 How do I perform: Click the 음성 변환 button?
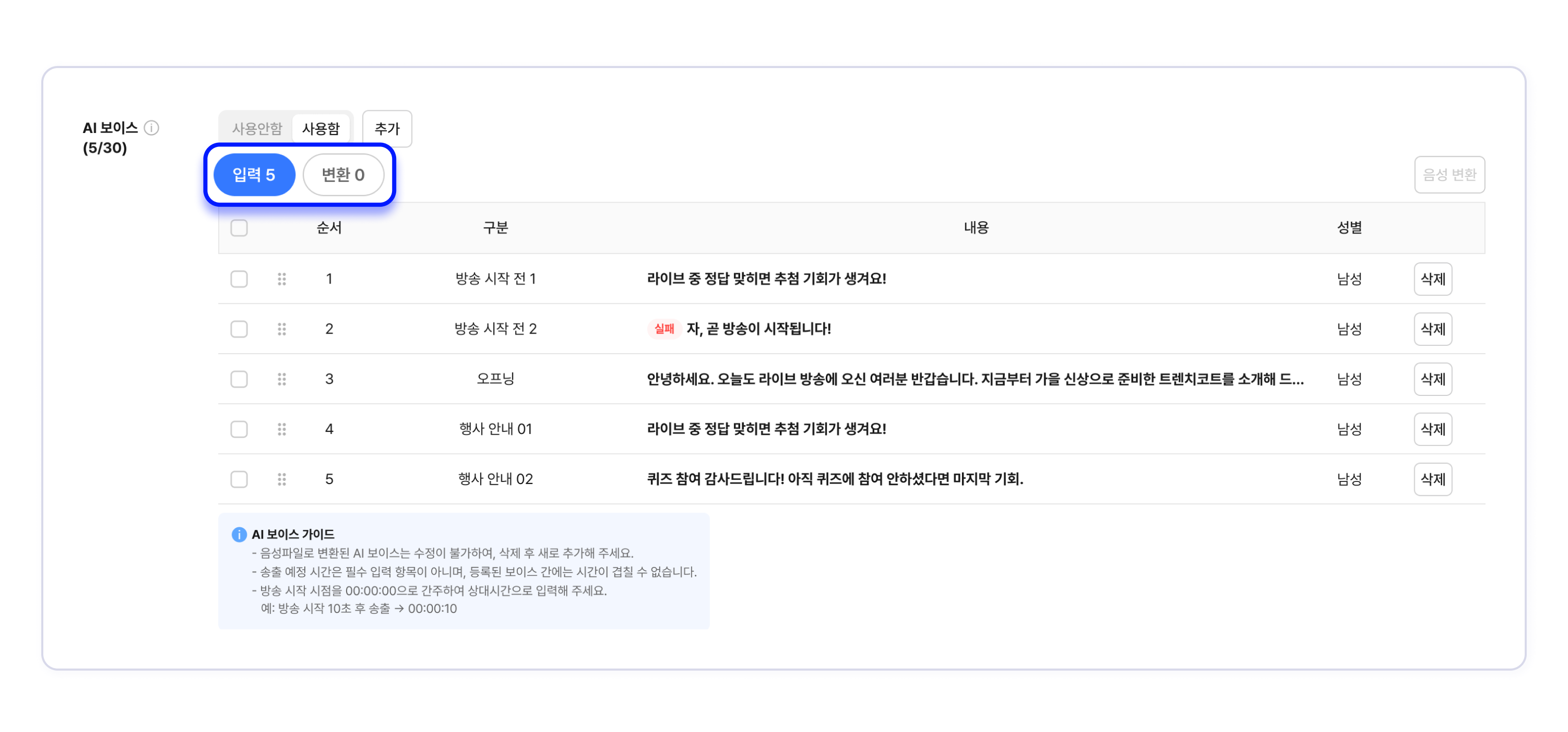tap(1449, 175)
